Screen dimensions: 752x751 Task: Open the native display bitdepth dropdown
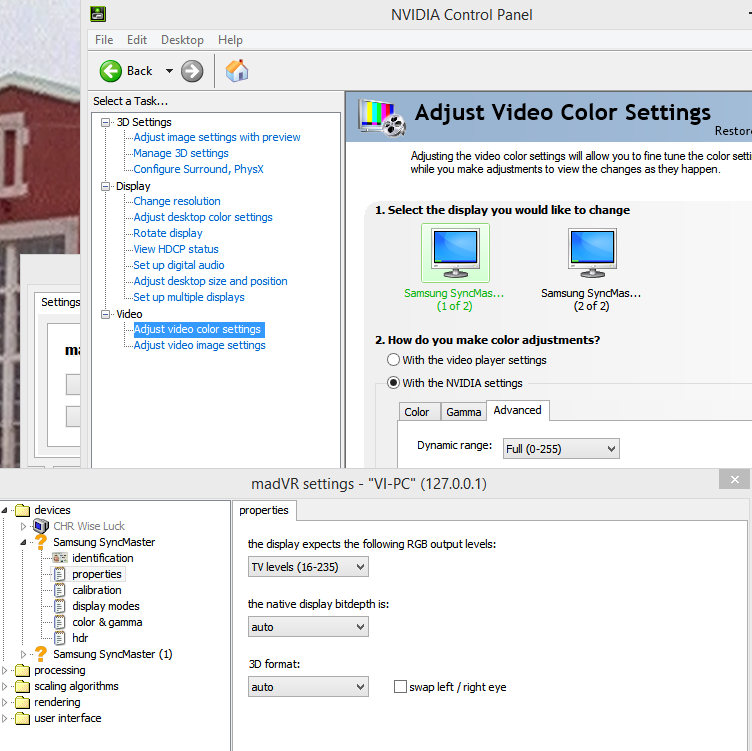tap(308, 627)
